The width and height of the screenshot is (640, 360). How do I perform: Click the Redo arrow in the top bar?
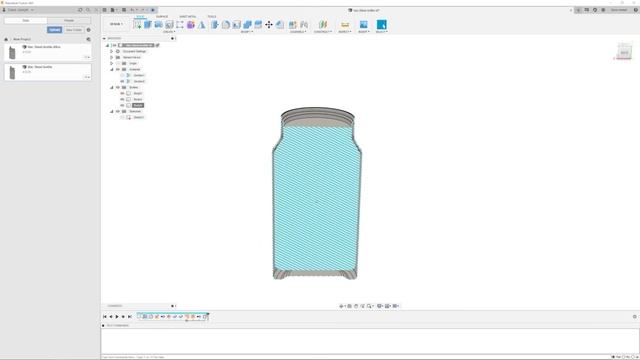[x=143, y=10]
